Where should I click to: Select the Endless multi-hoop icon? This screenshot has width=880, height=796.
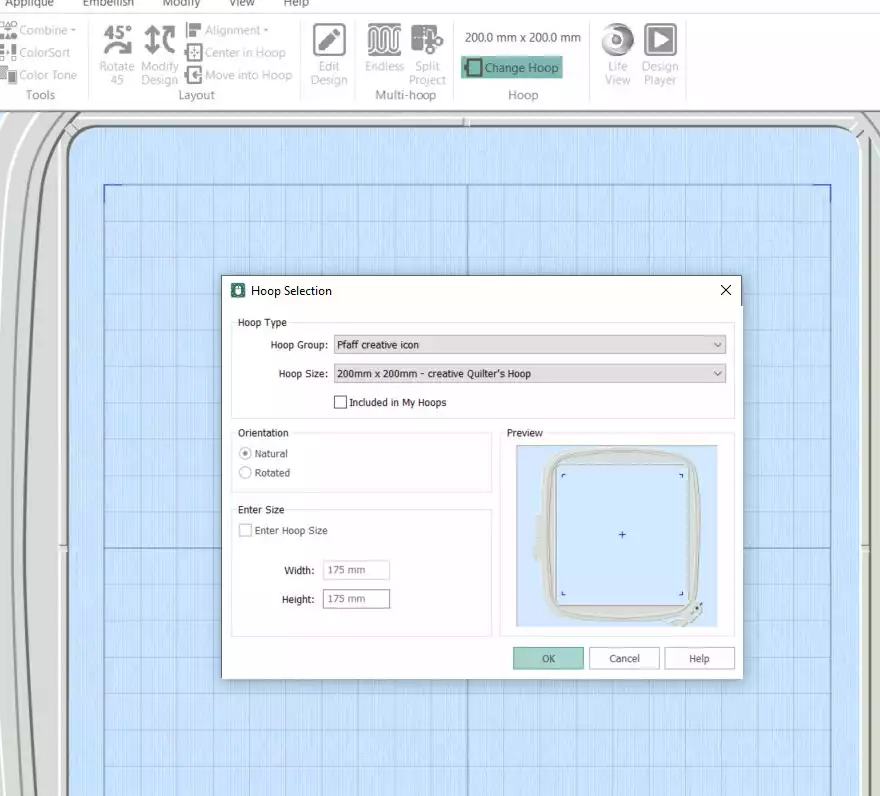pos(384,48)
